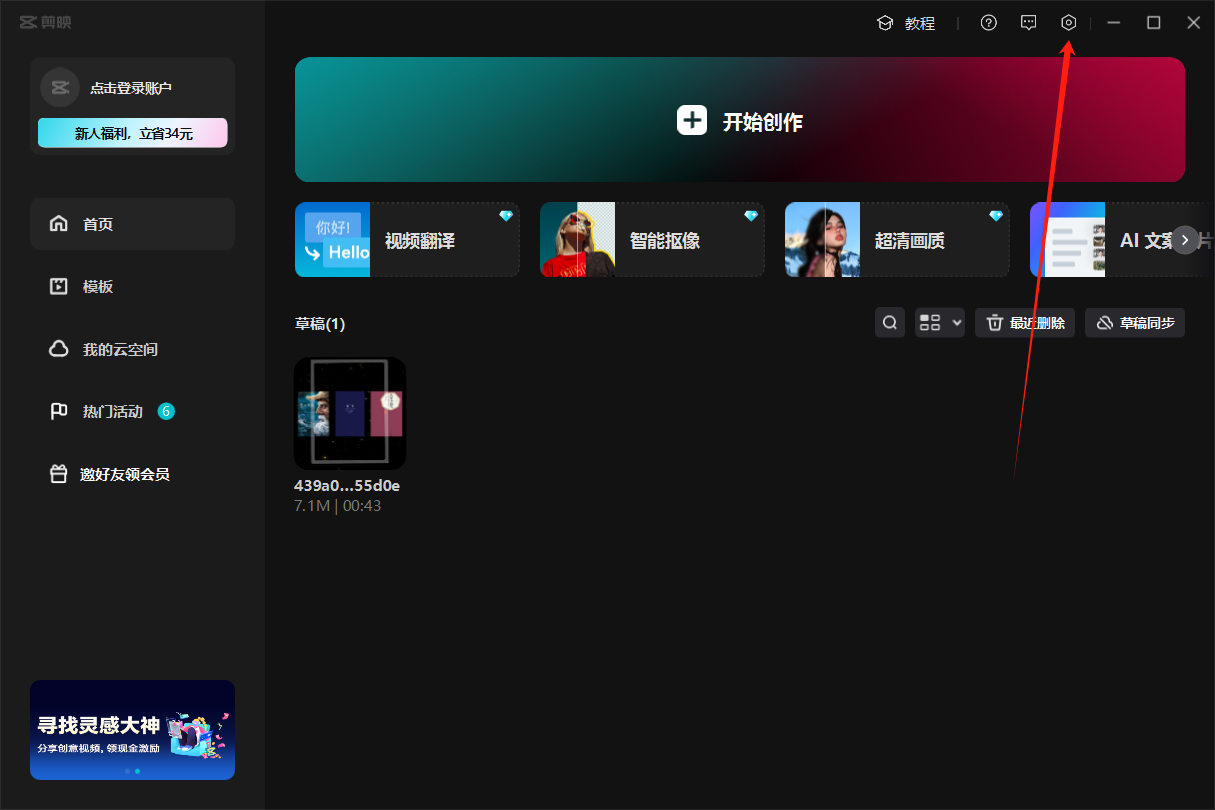Click the search icon above drafts
This screenshot has height=810, width=1215.
click(x=889, y=322)
